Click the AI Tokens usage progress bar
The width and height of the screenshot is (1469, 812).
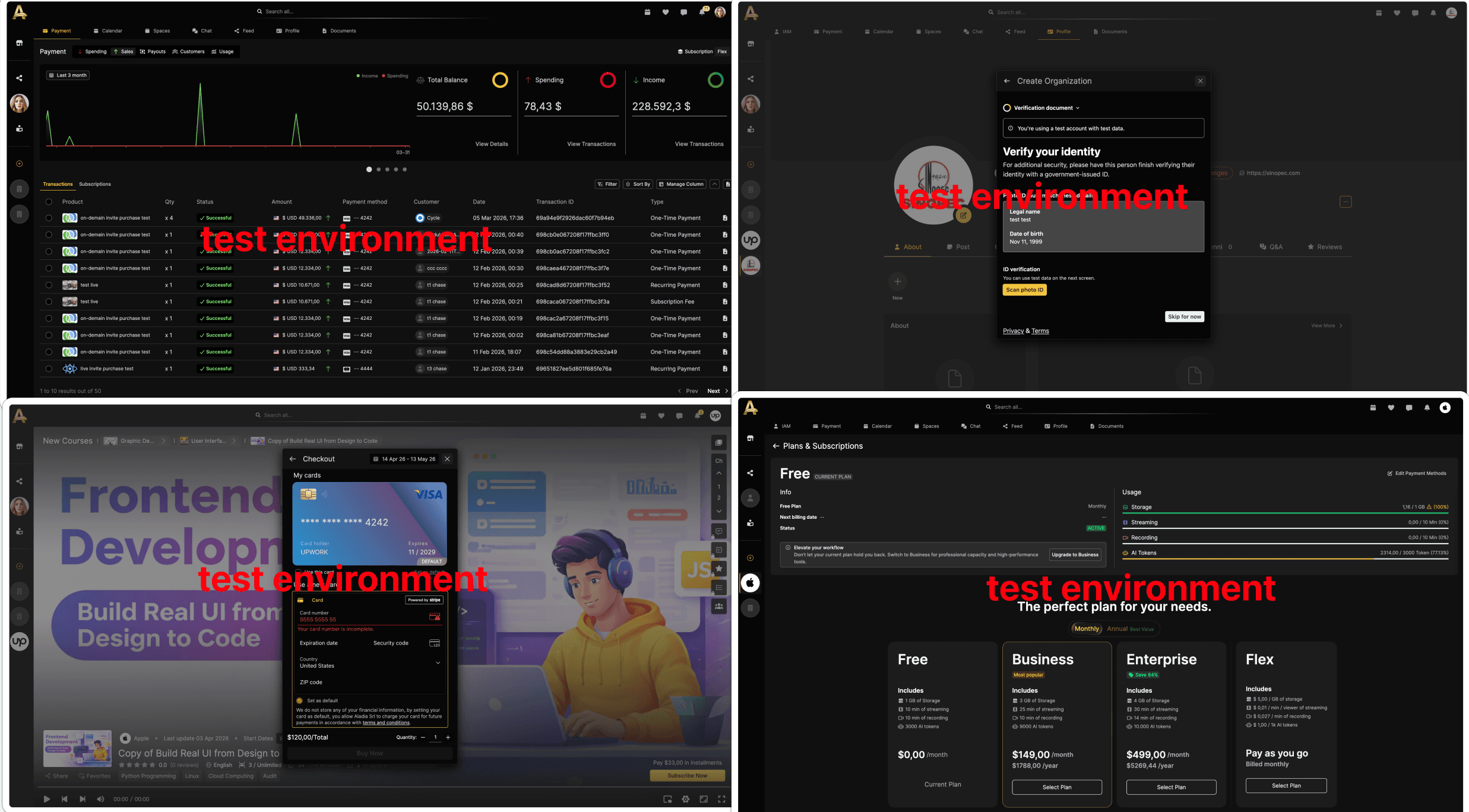[1285, 559]
